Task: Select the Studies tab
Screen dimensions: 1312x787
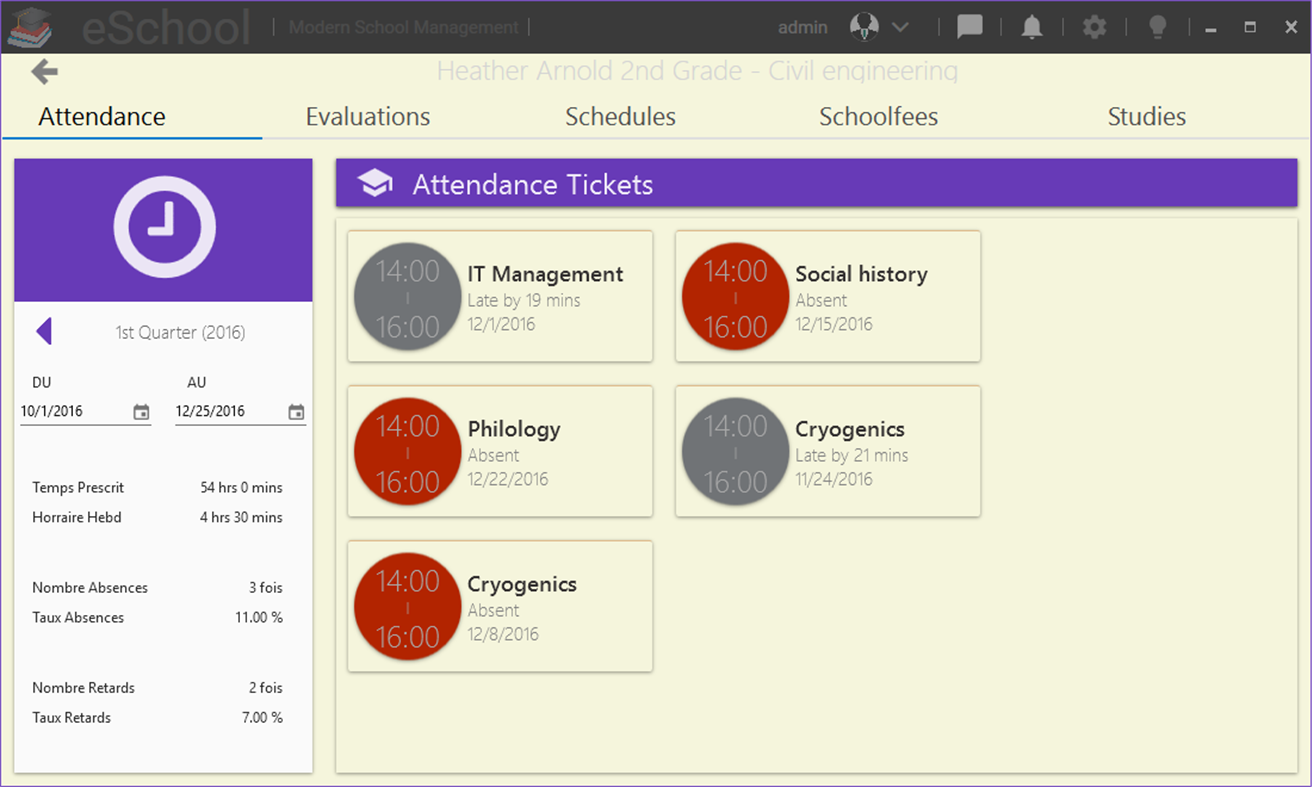Action: [x=1146, y=116]
